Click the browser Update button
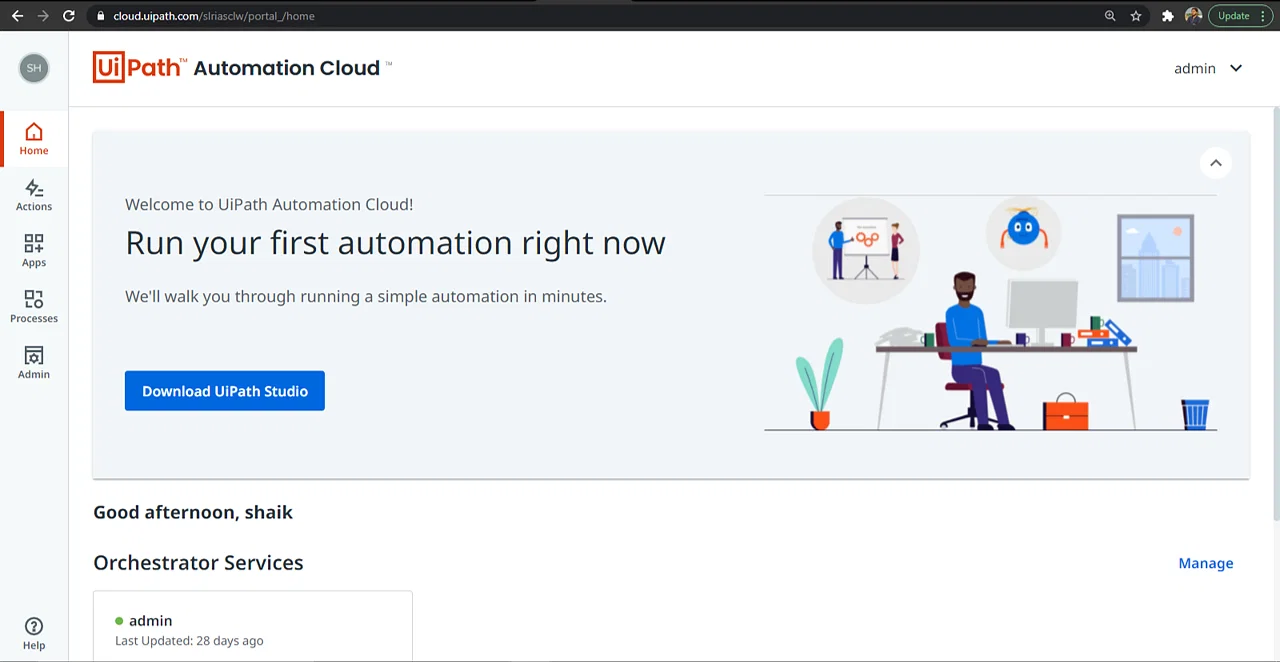Screen dimensions: 1280x662 coord(1232,15)
